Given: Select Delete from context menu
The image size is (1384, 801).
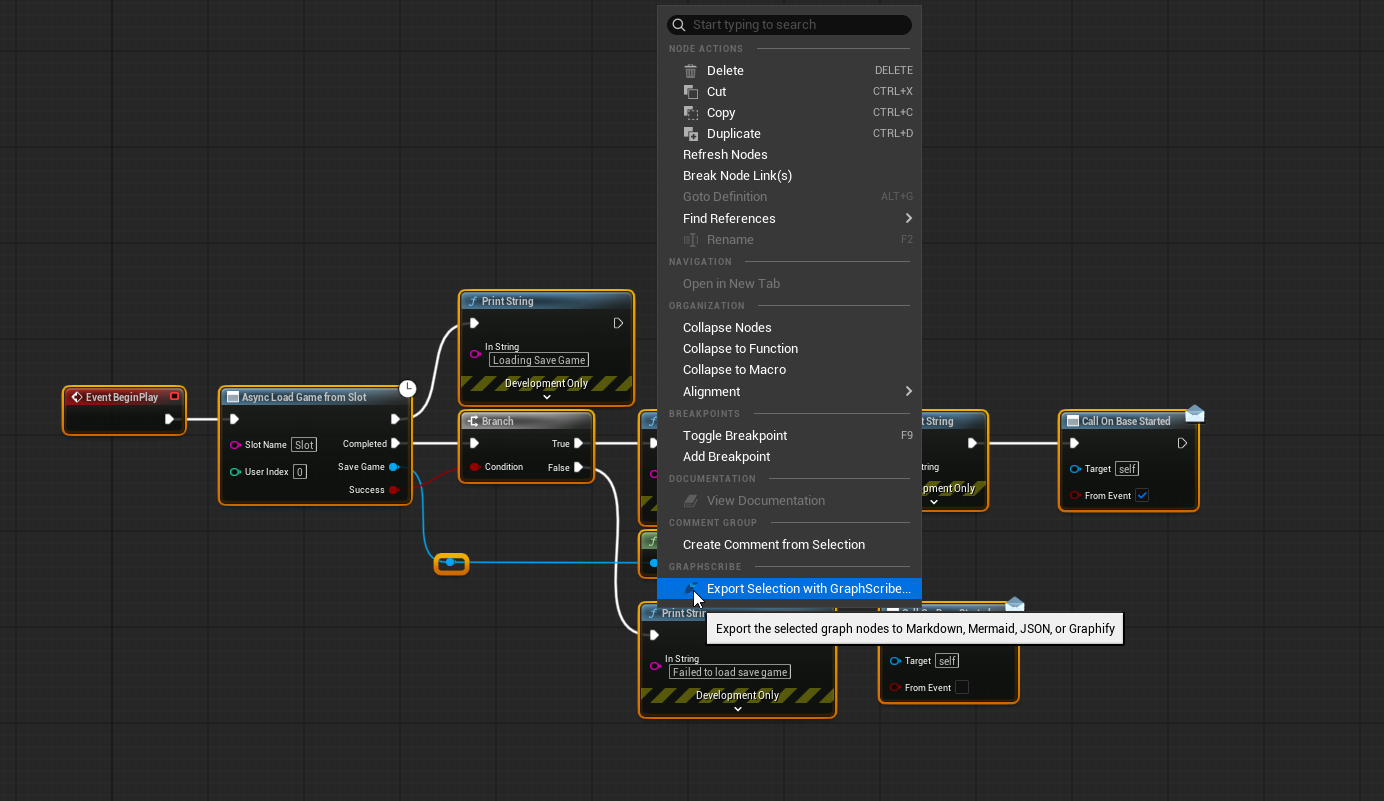Looking at the screenshot, I should [x=789, y=71].
